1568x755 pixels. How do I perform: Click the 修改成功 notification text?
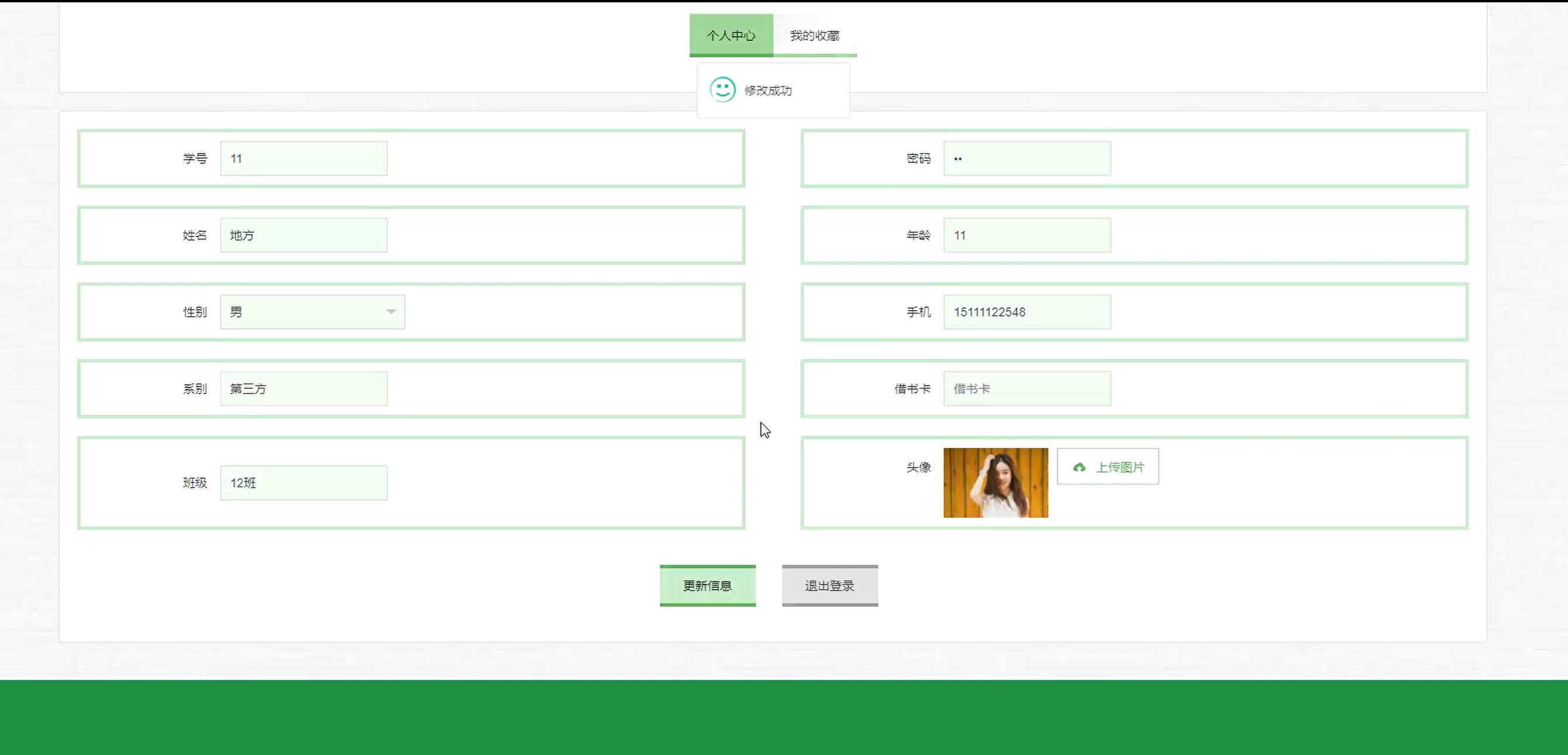[x=768, y=91]
